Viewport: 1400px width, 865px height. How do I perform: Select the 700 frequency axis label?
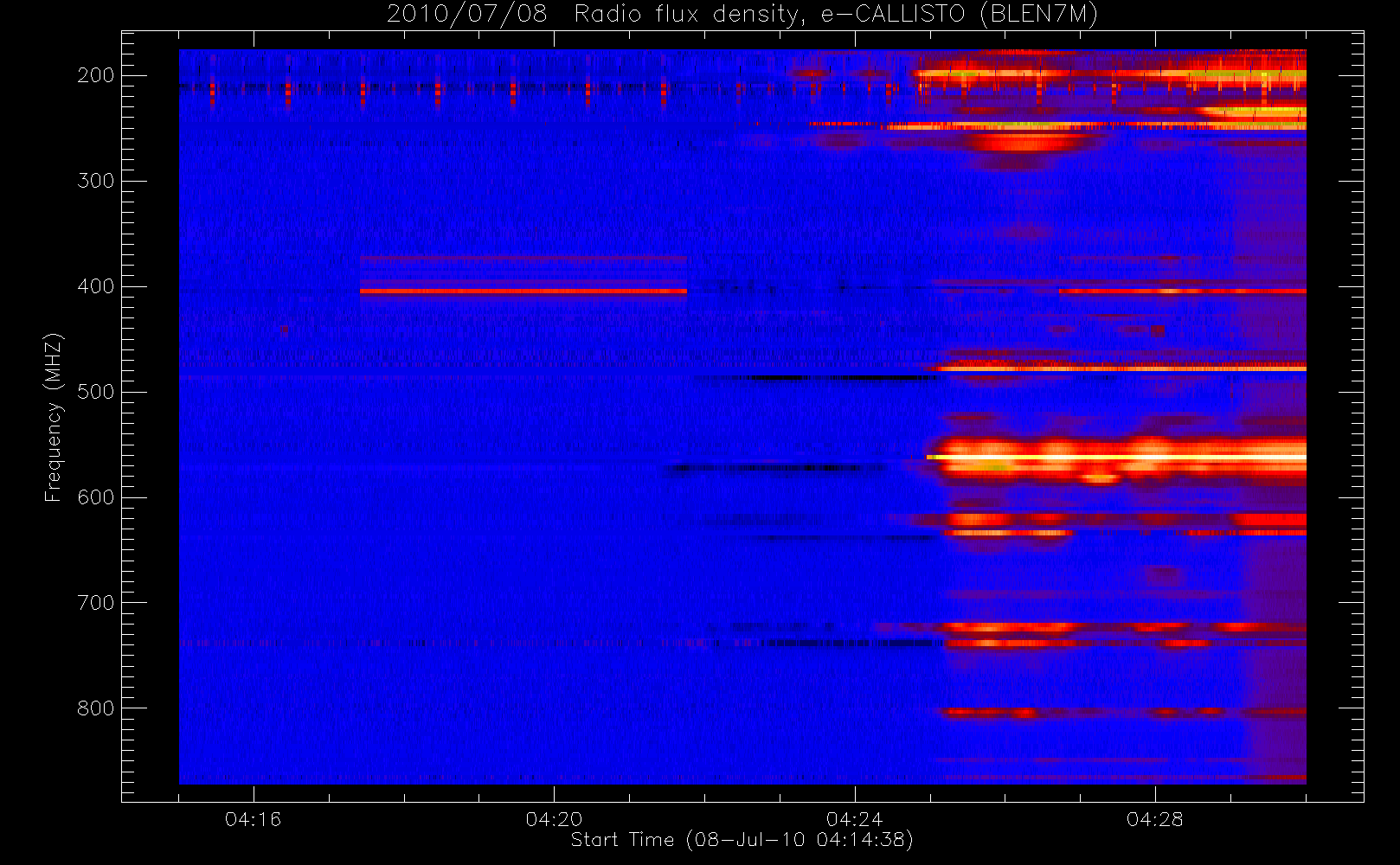95,603
